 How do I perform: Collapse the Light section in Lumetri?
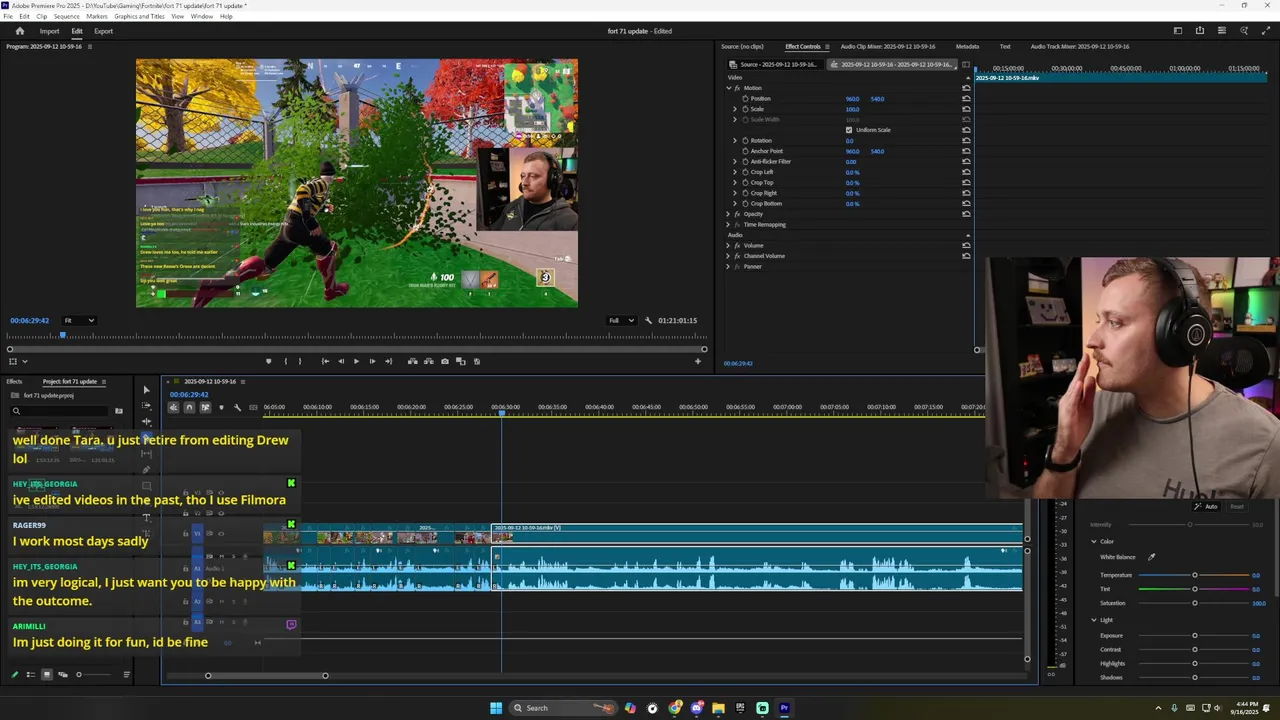[x=1094, y=620]
